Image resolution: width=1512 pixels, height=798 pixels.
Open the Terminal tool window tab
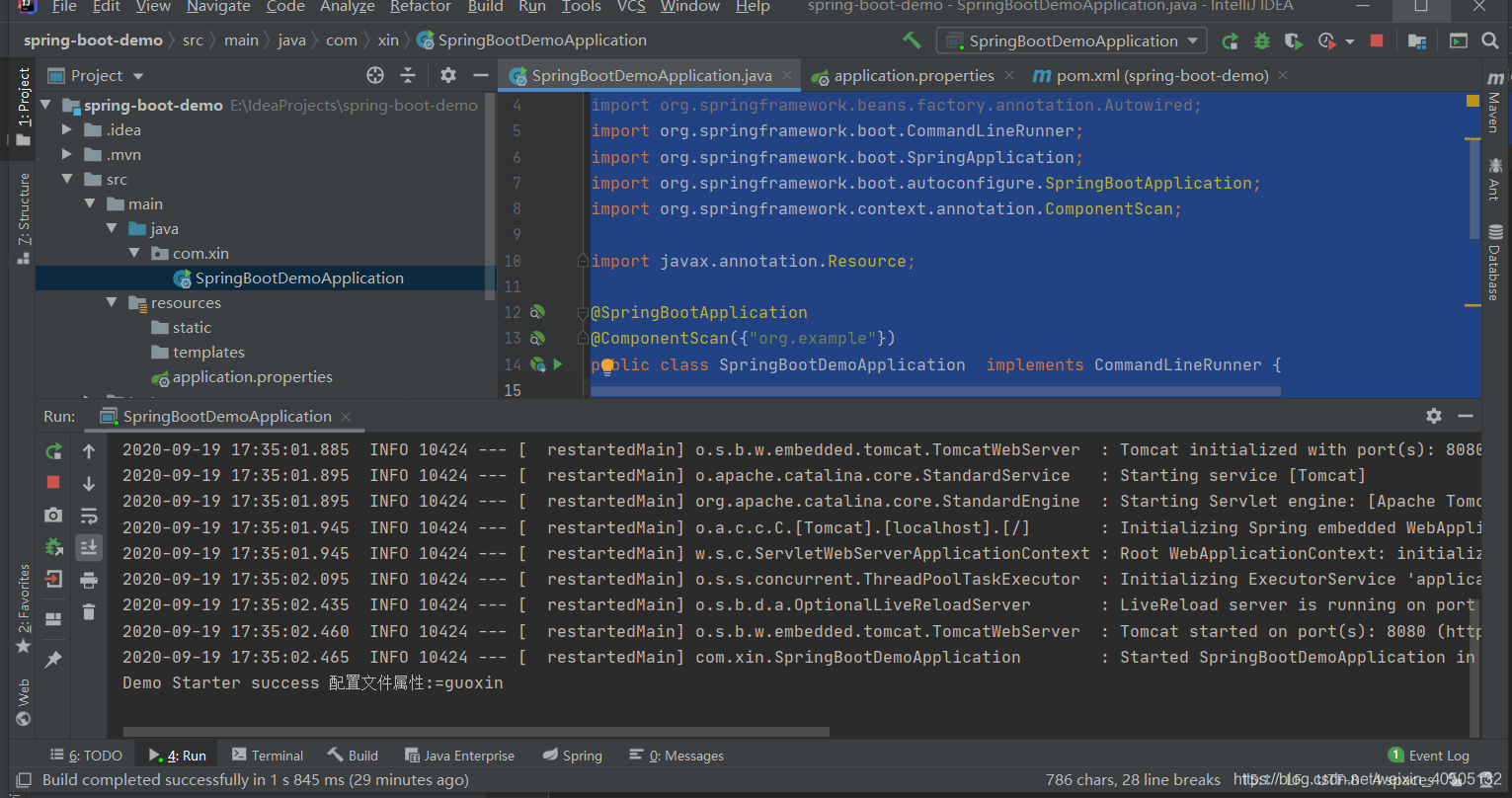point(268,756)
